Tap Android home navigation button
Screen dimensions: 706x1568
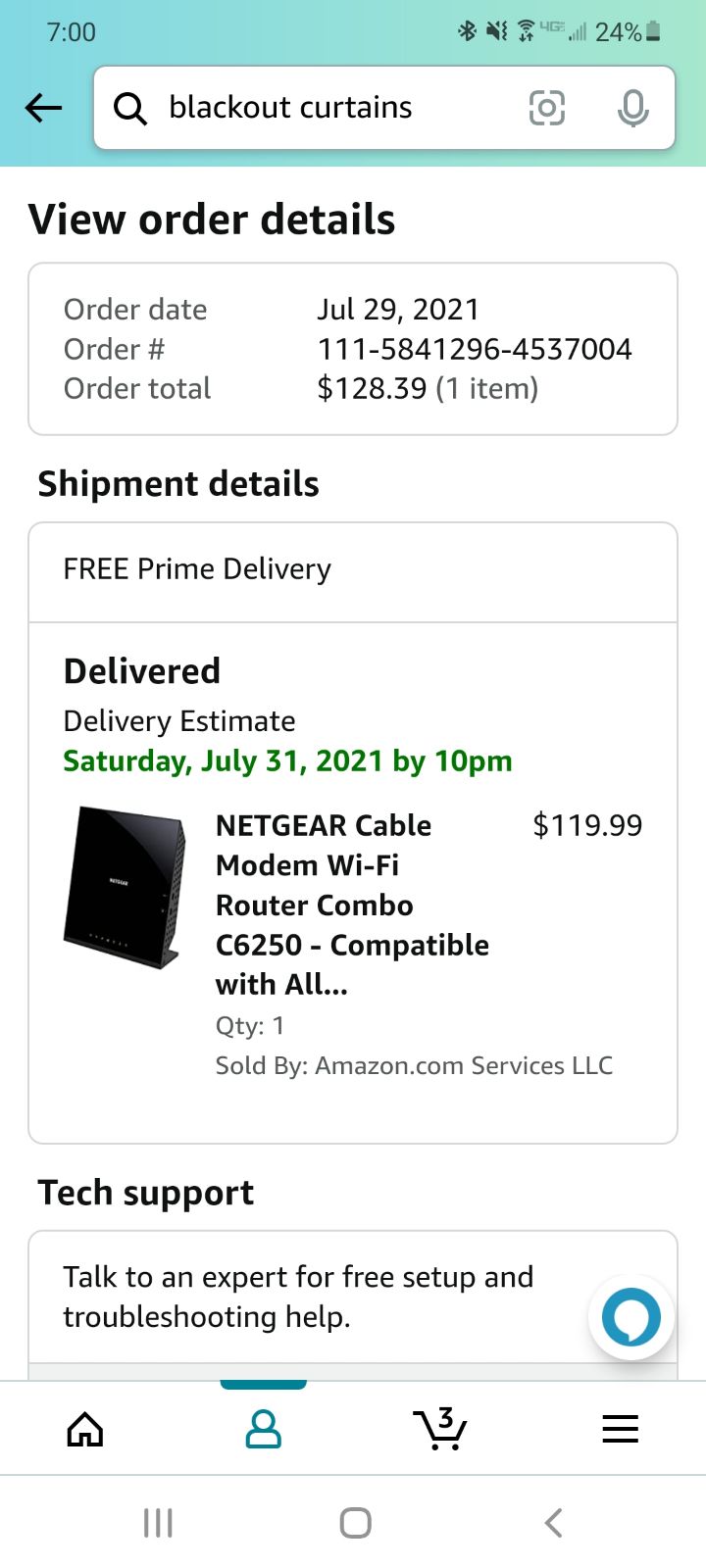pos(355,1523)
